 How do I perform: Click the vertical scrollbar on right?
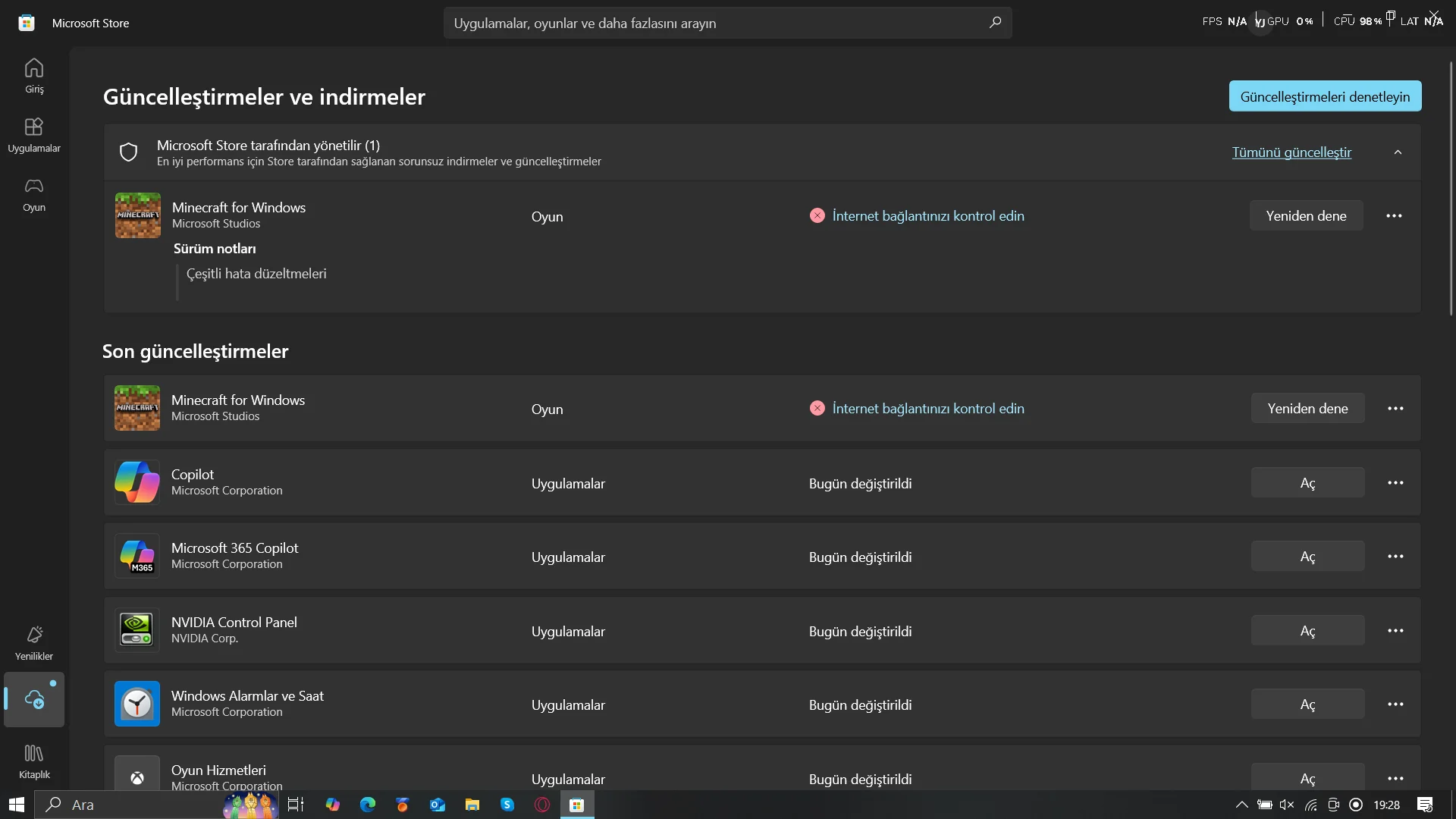pyautogui.click(x=1451, y=190)
